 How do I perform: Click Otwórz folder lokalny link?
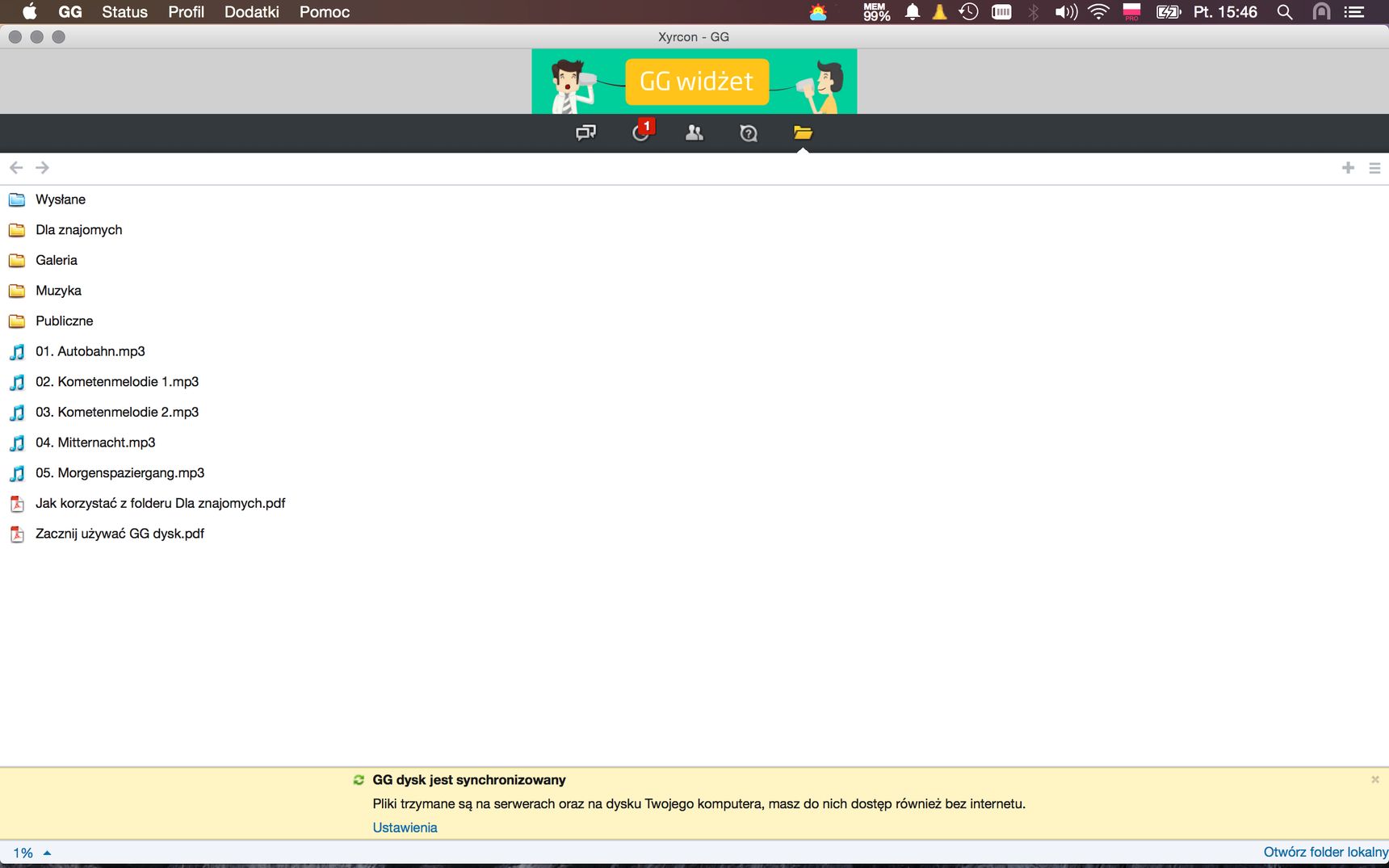point(1325,852)
